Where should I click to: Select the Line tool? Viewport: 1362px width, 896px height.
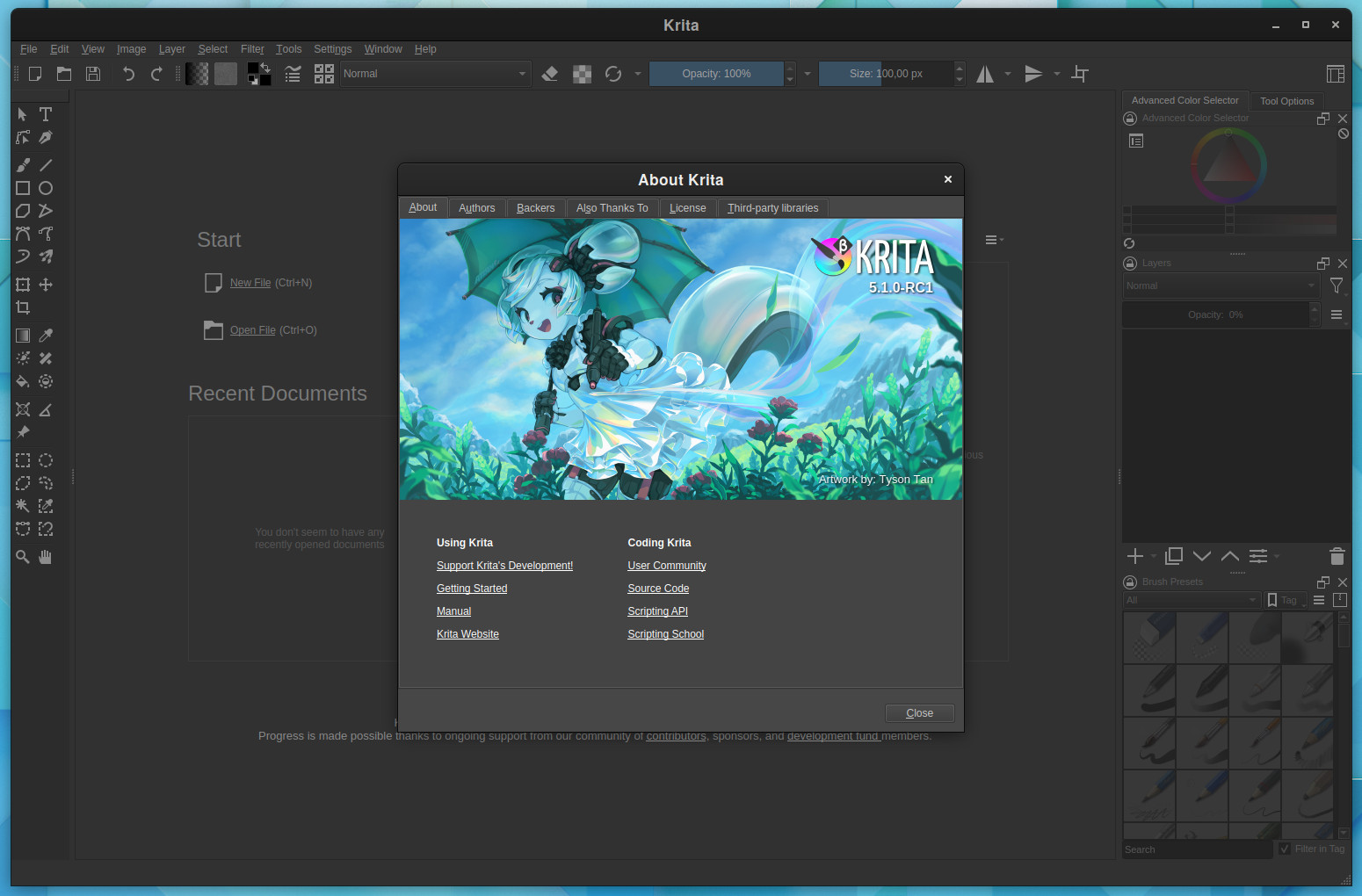tap(46, 165)
